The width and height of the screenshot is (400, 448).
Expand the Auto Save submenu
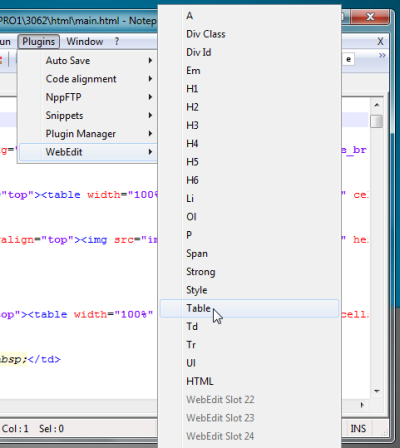(88, 61)
